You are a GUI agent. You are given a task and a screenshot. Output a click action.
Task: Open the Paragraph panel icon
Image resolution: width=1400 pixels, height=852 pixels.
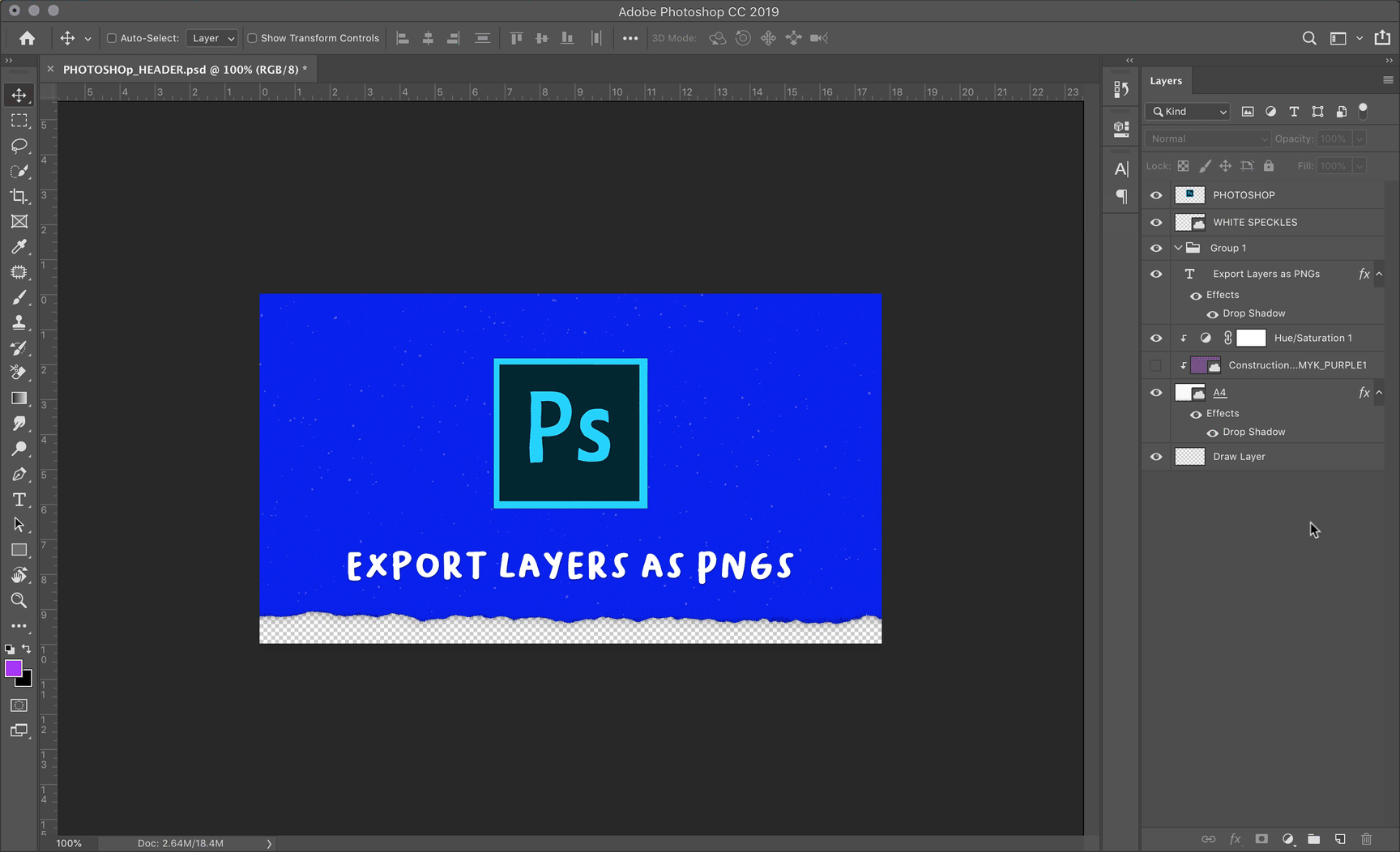point(1121,196)
